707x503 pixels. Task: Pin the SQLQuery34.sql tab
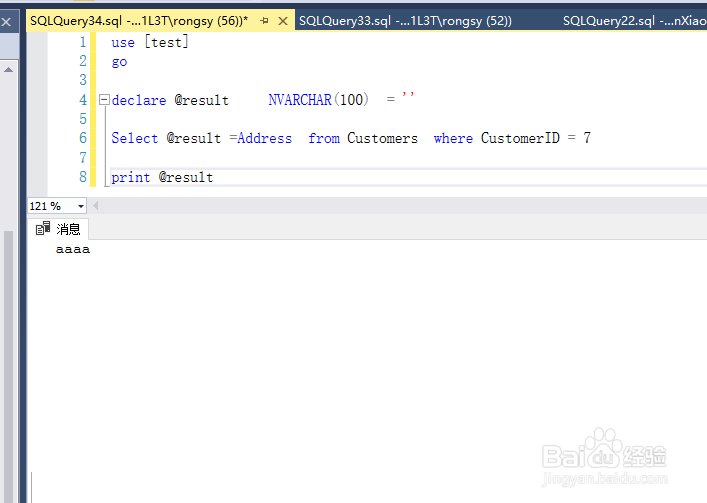(265, 21)
